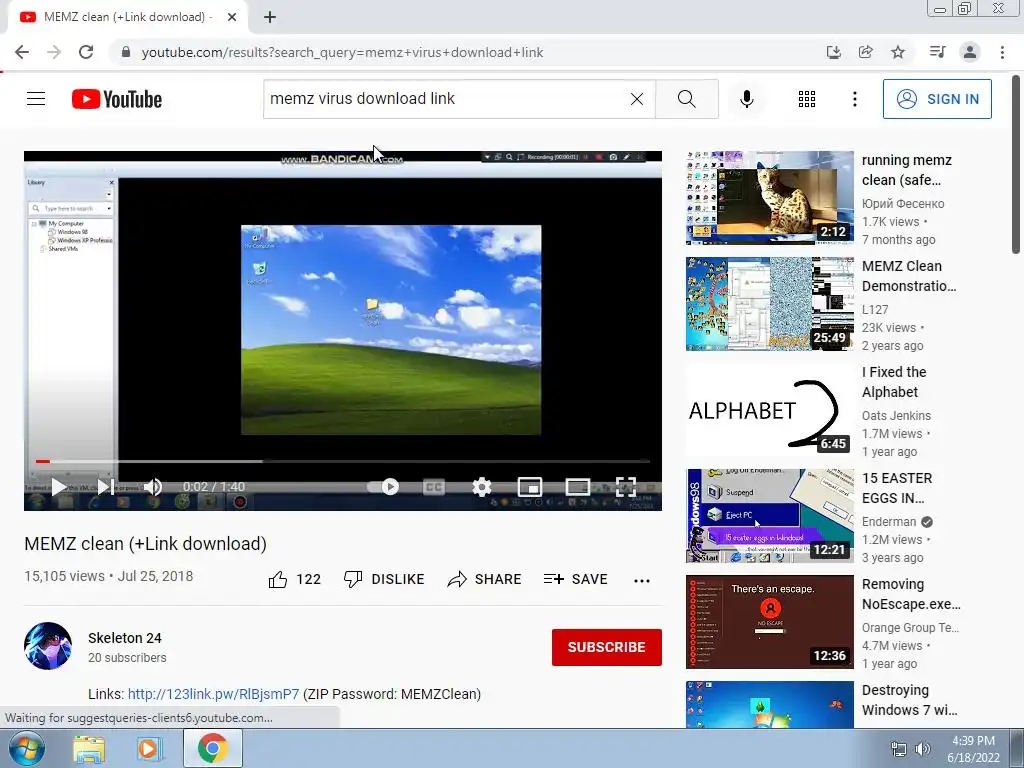Open player settings gear

pos(481,487)
